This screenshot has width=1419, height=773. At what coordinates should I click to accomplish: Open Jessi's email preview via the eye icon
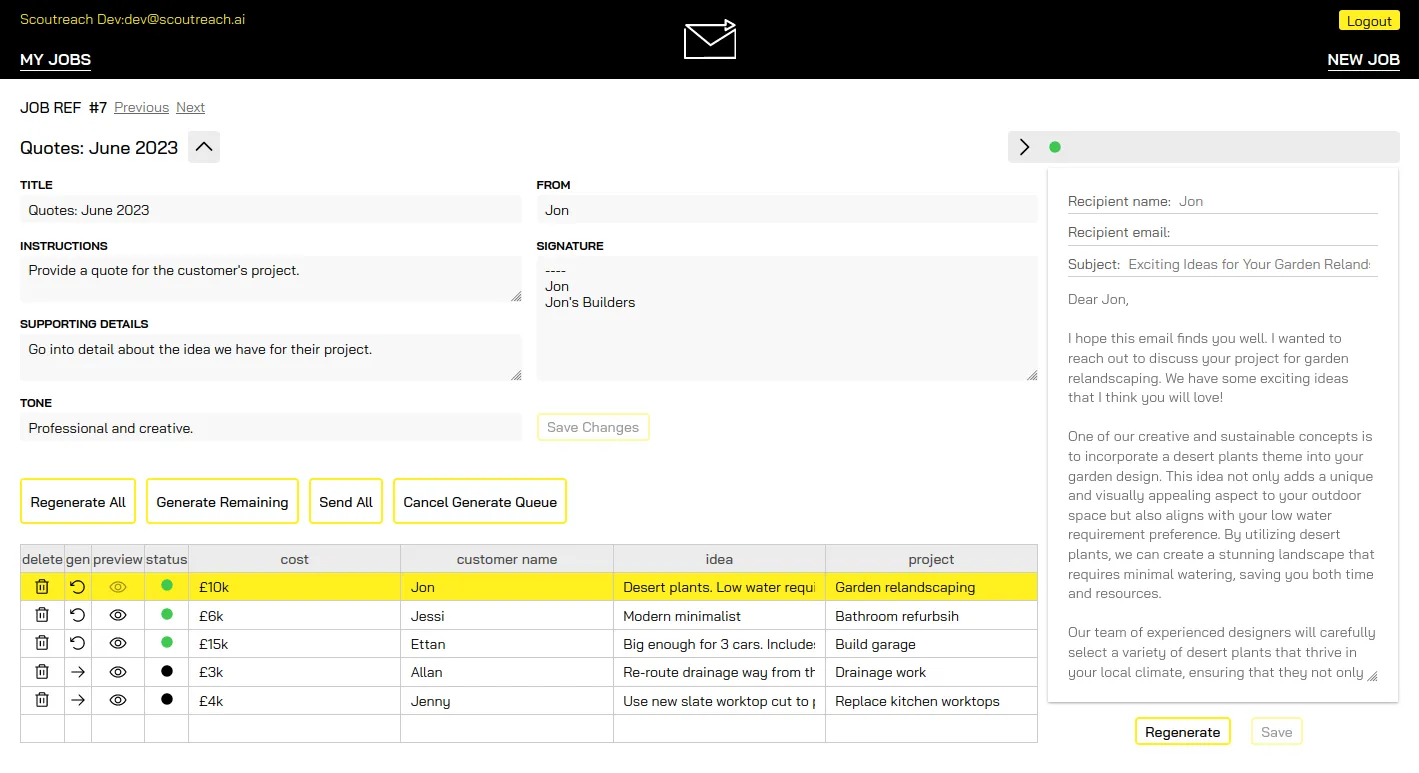117,615
